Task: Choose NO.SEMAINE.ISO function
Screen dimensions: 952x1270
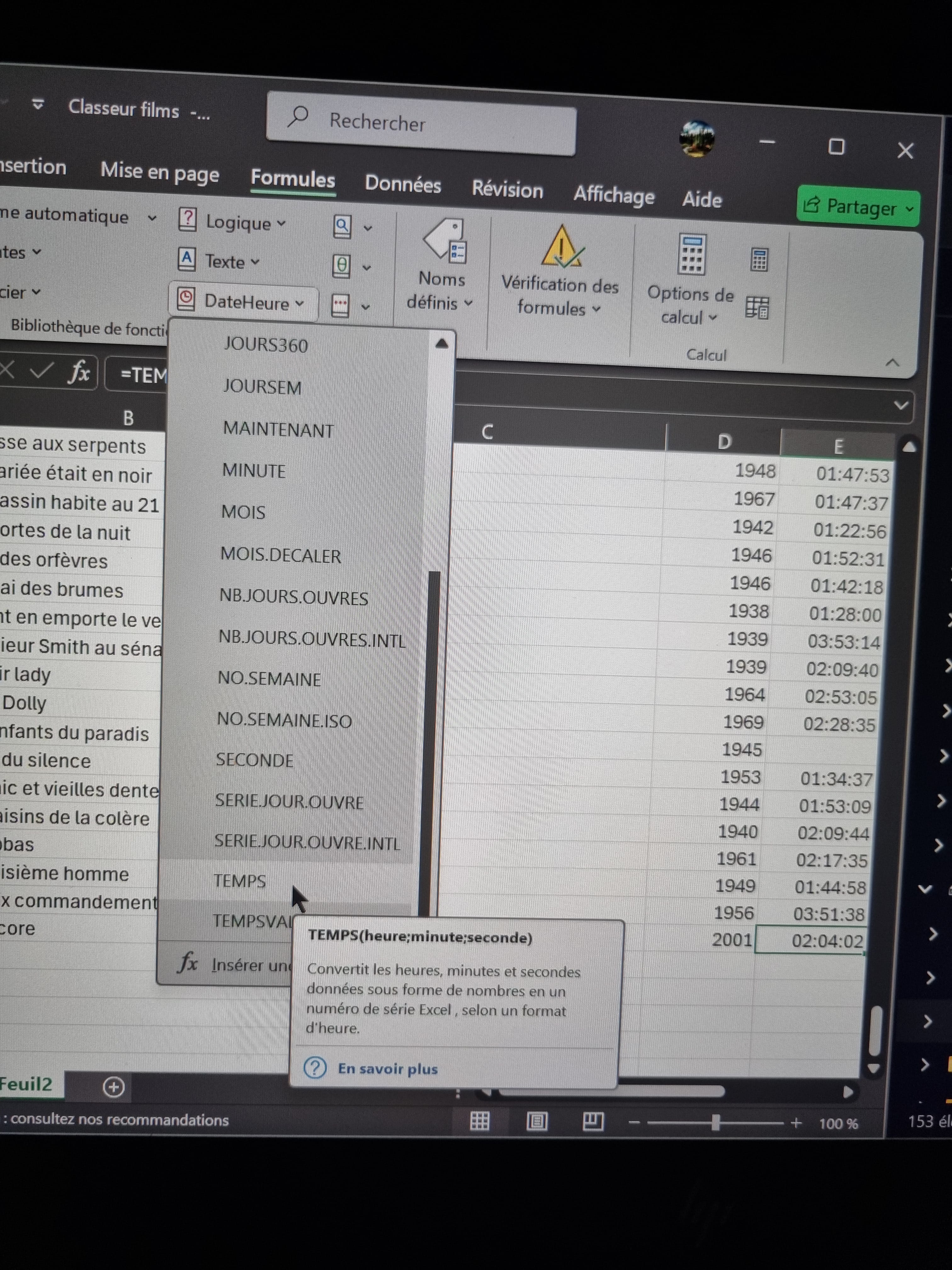Action: [284, 720]
